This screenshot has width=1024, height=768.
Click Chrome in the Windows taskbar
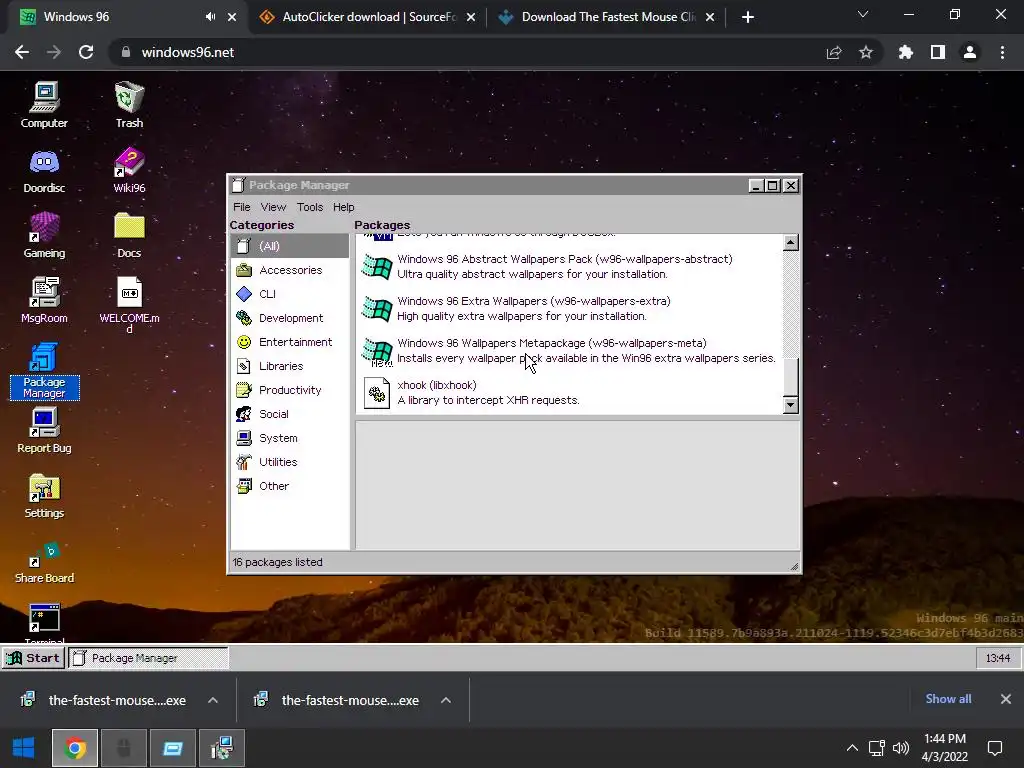click(75, 748)
